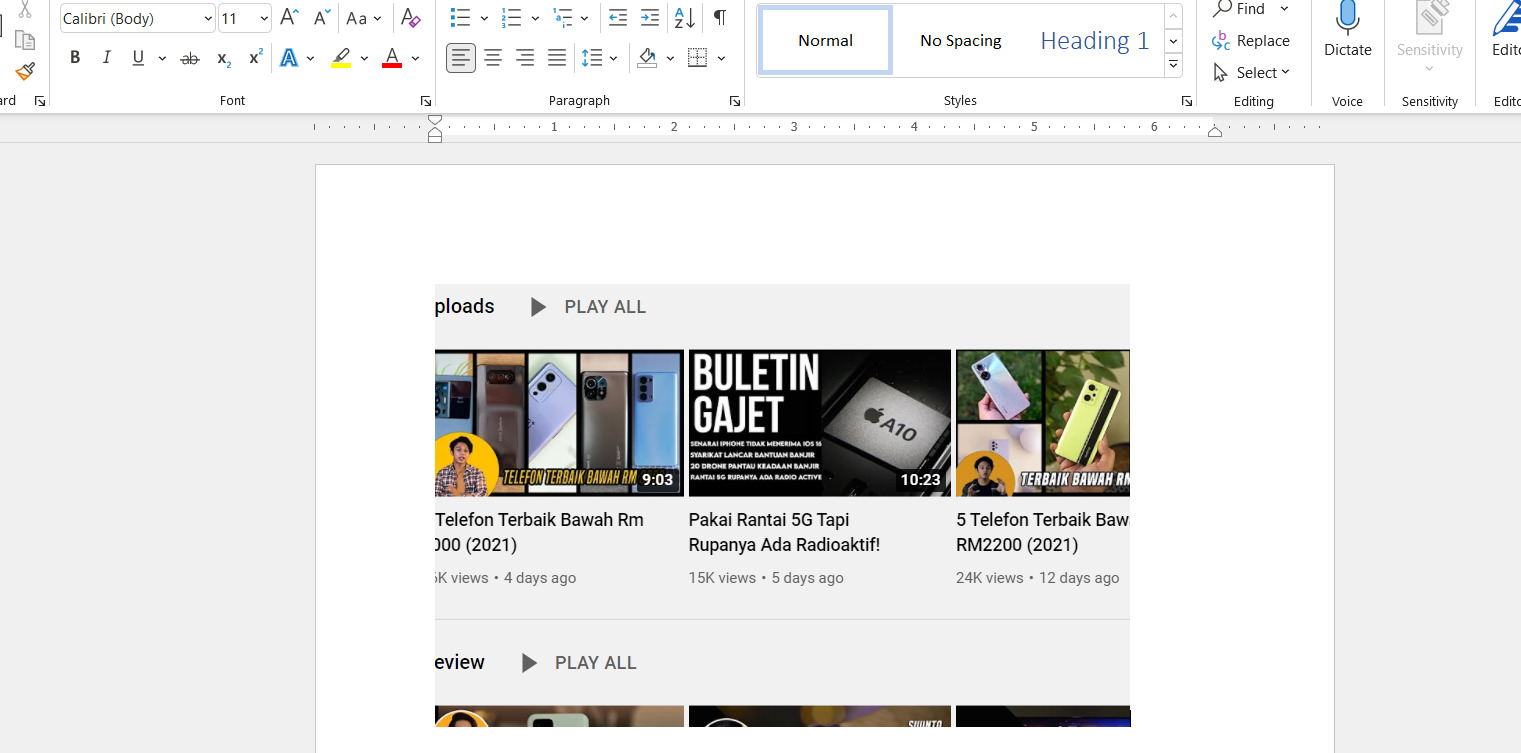Screen dimensions: 1521x753
Task: Click the Format Painter brush icon
Action: click(x=25, y=71)
